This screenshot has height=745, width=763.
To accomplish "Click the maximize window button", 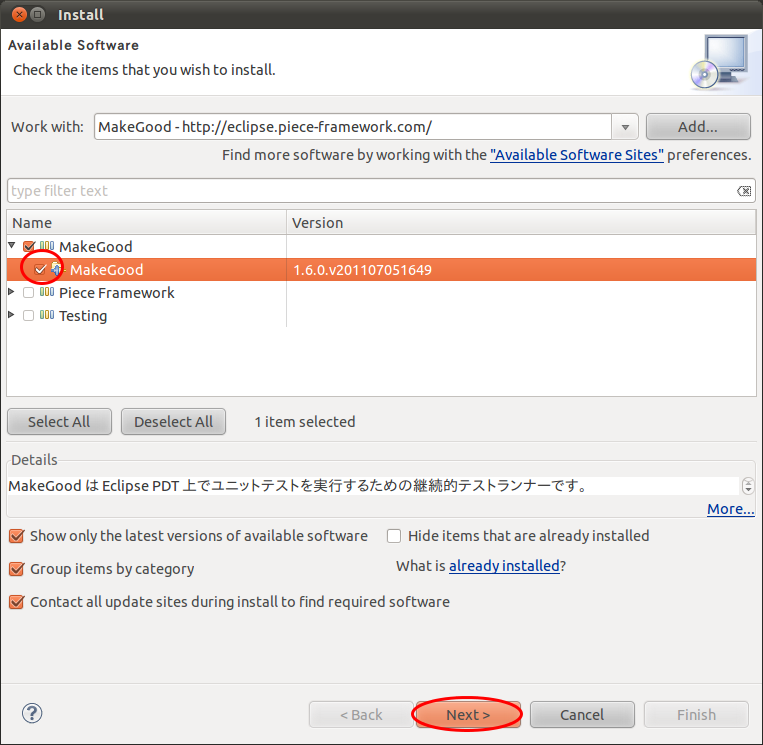I will (x=37, y=15).
